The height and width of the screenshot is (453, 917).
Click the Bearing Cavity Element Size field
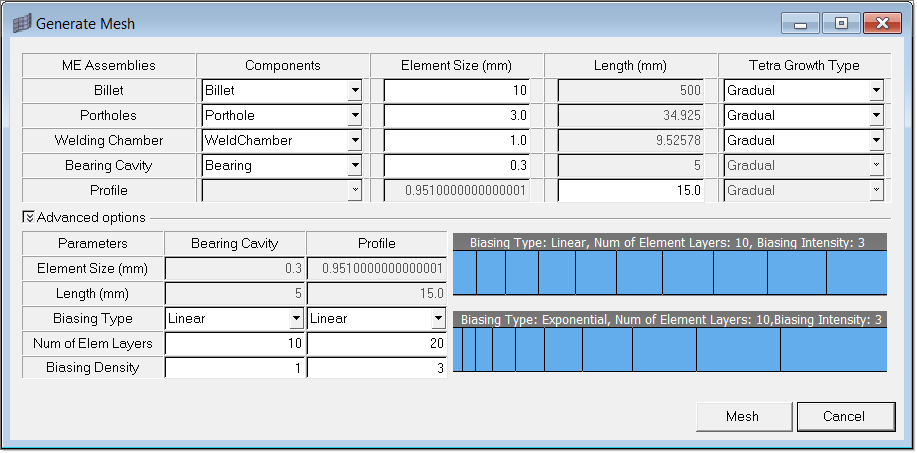(456, 166)
